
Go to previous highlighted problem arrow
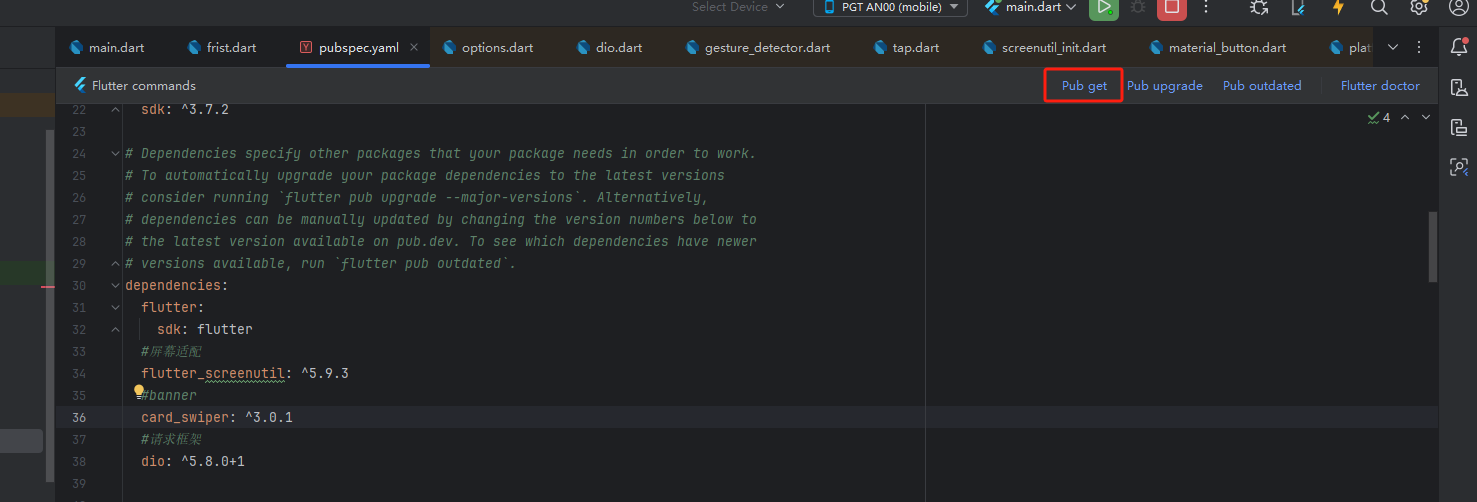point(1405,117)
